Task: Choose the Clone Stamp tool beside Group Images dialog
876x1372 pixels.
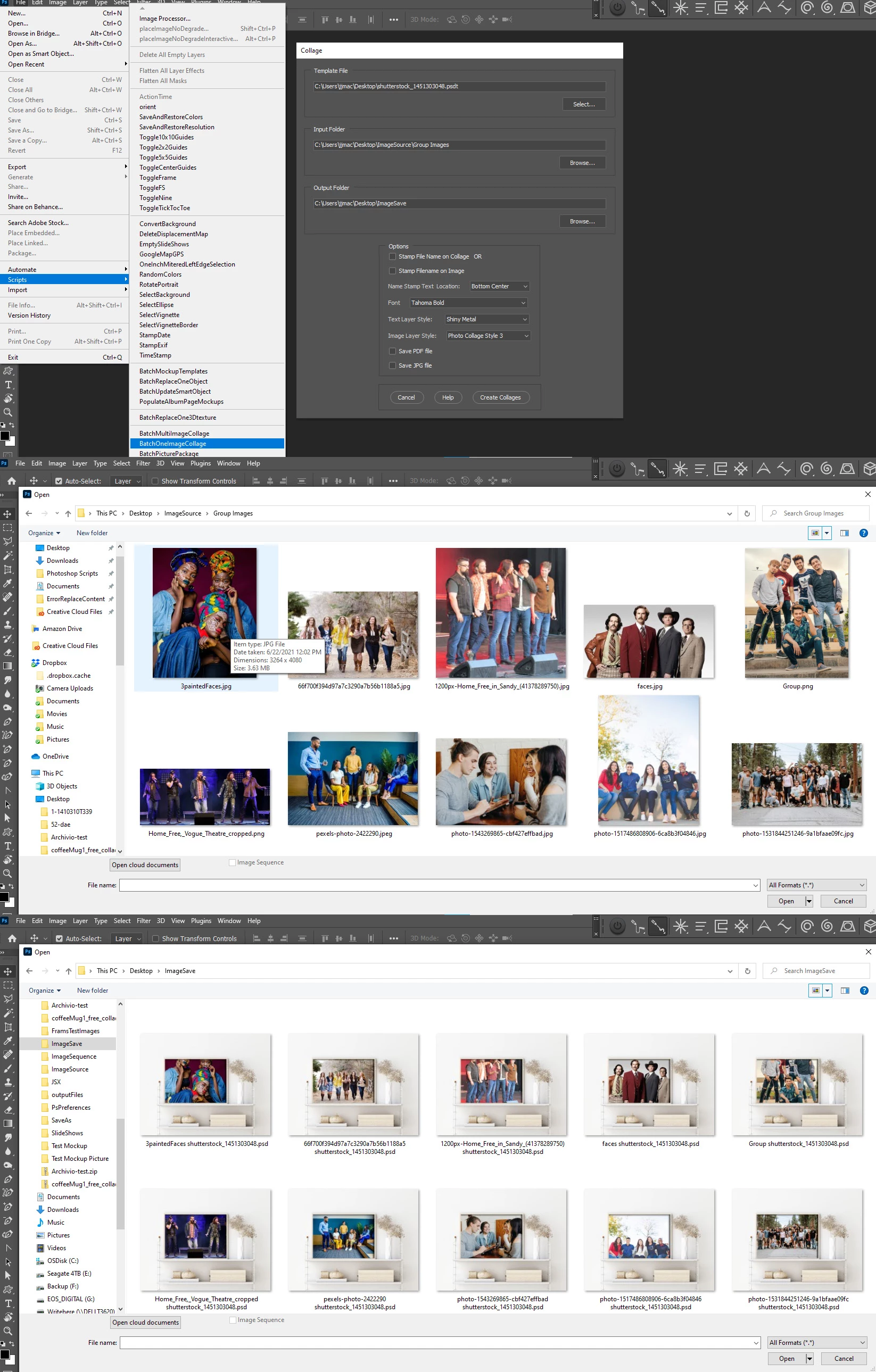Action: pos(7,625)
